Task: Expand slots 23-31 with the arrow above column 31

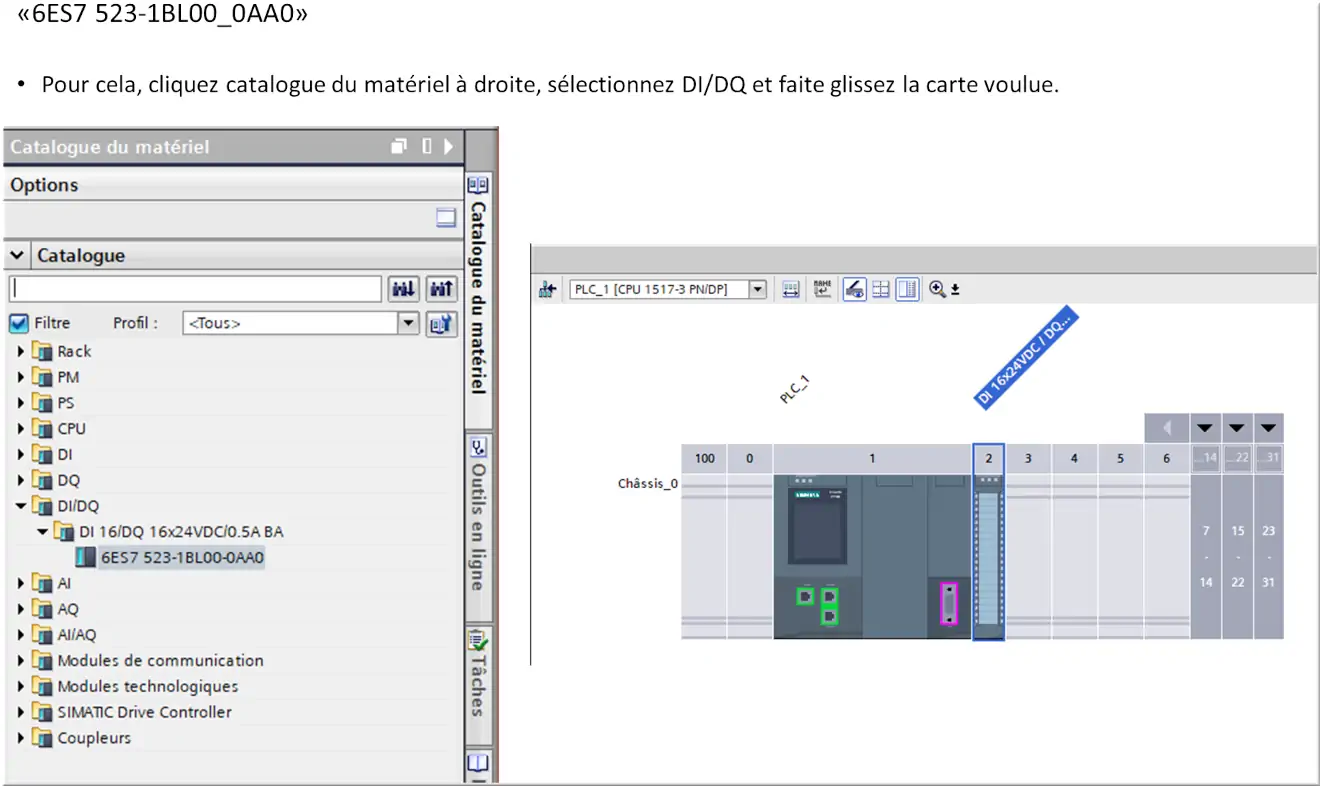Action: (1268, 428)
